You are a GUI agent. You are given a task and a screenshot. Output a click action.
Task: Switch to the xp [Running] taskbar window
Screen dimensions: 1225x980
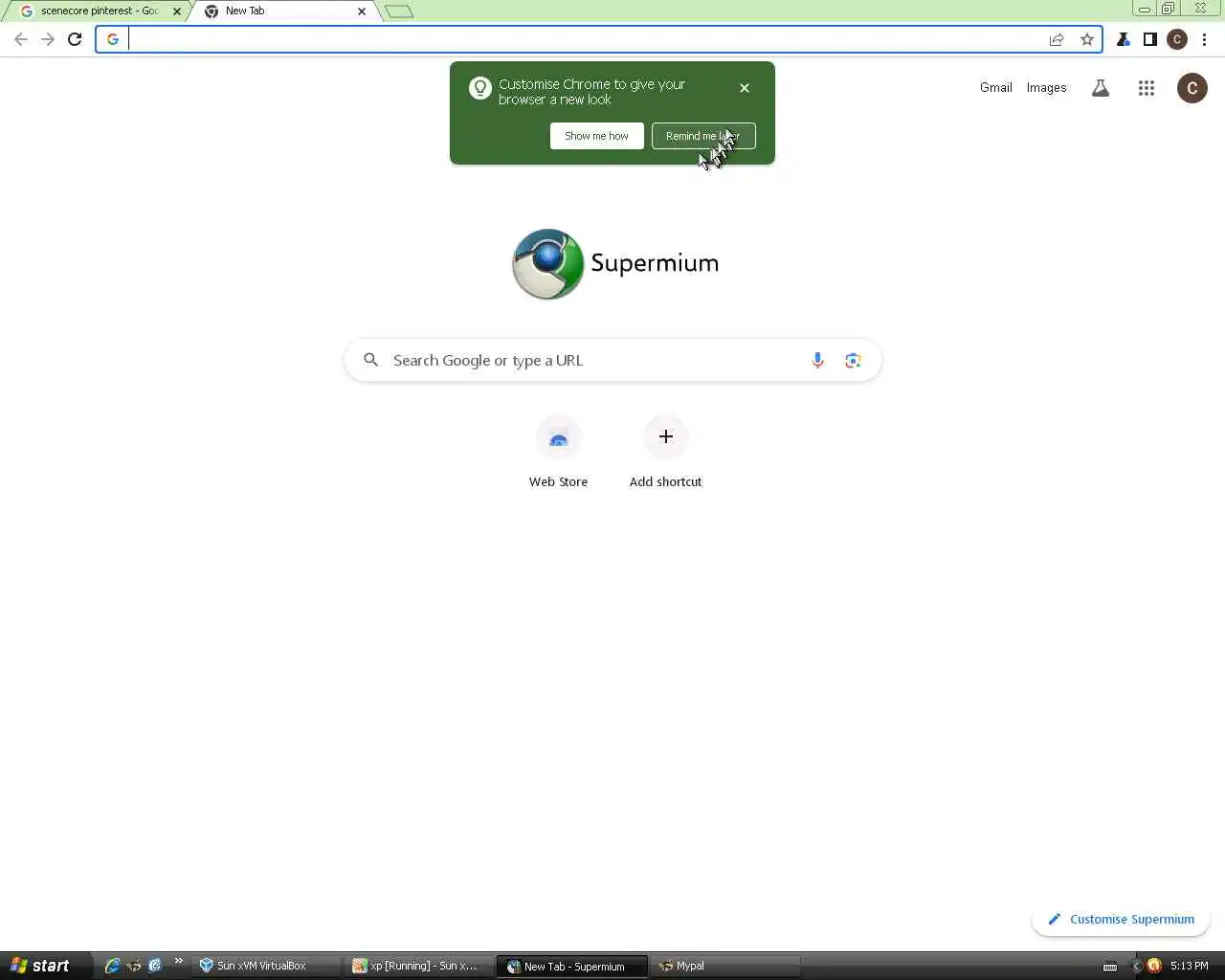[419, 966]
